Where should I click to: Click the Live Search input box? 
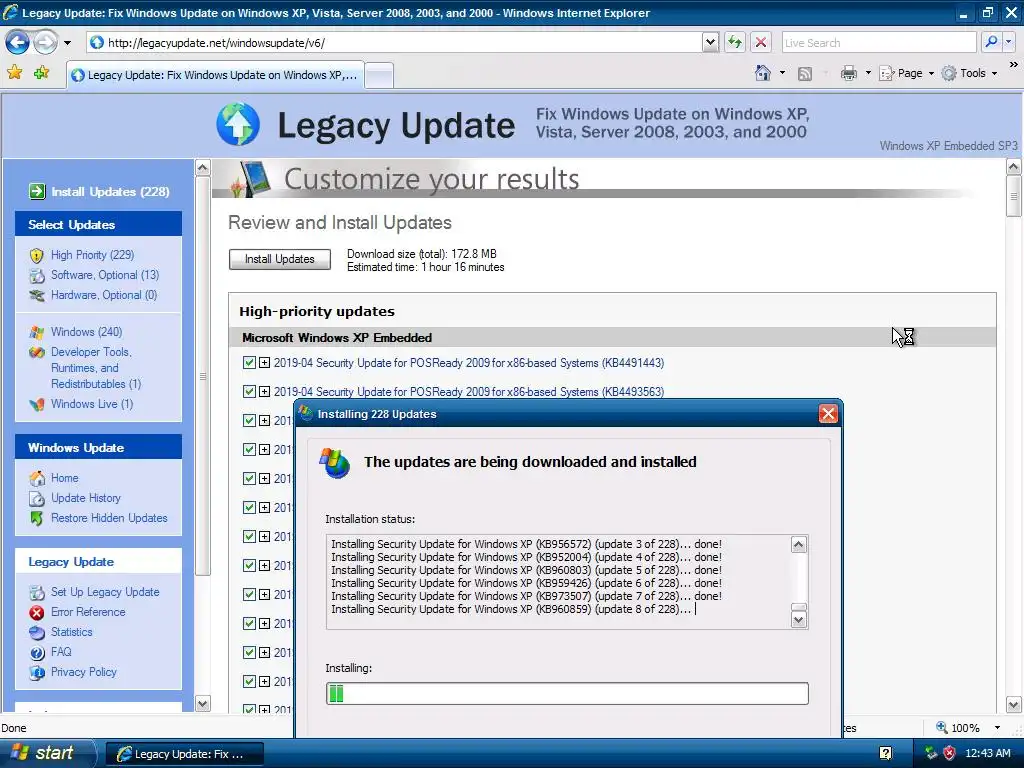(x=879, y=42)
